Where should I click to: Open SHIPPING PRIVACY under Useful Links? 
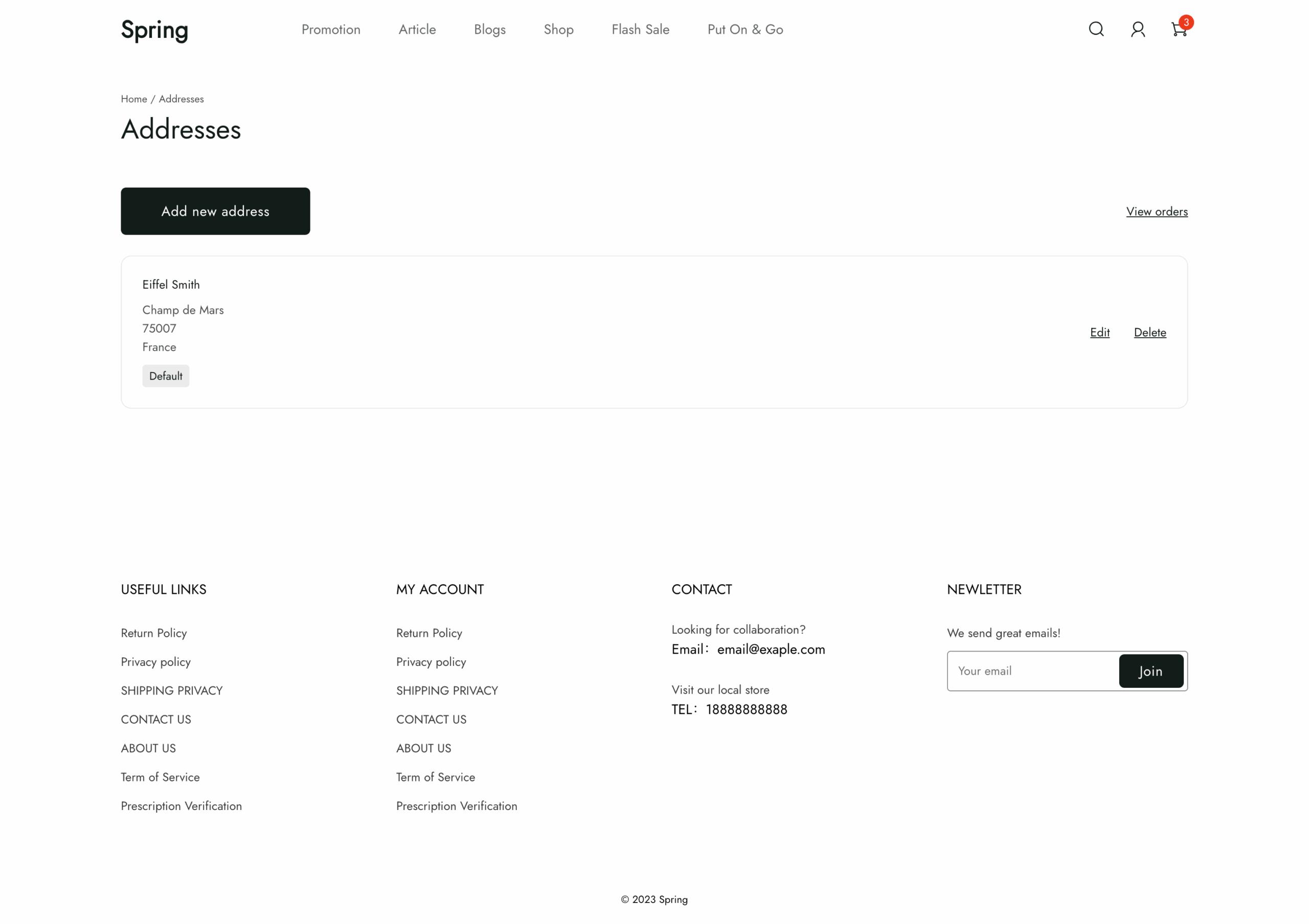click(172, 691)
